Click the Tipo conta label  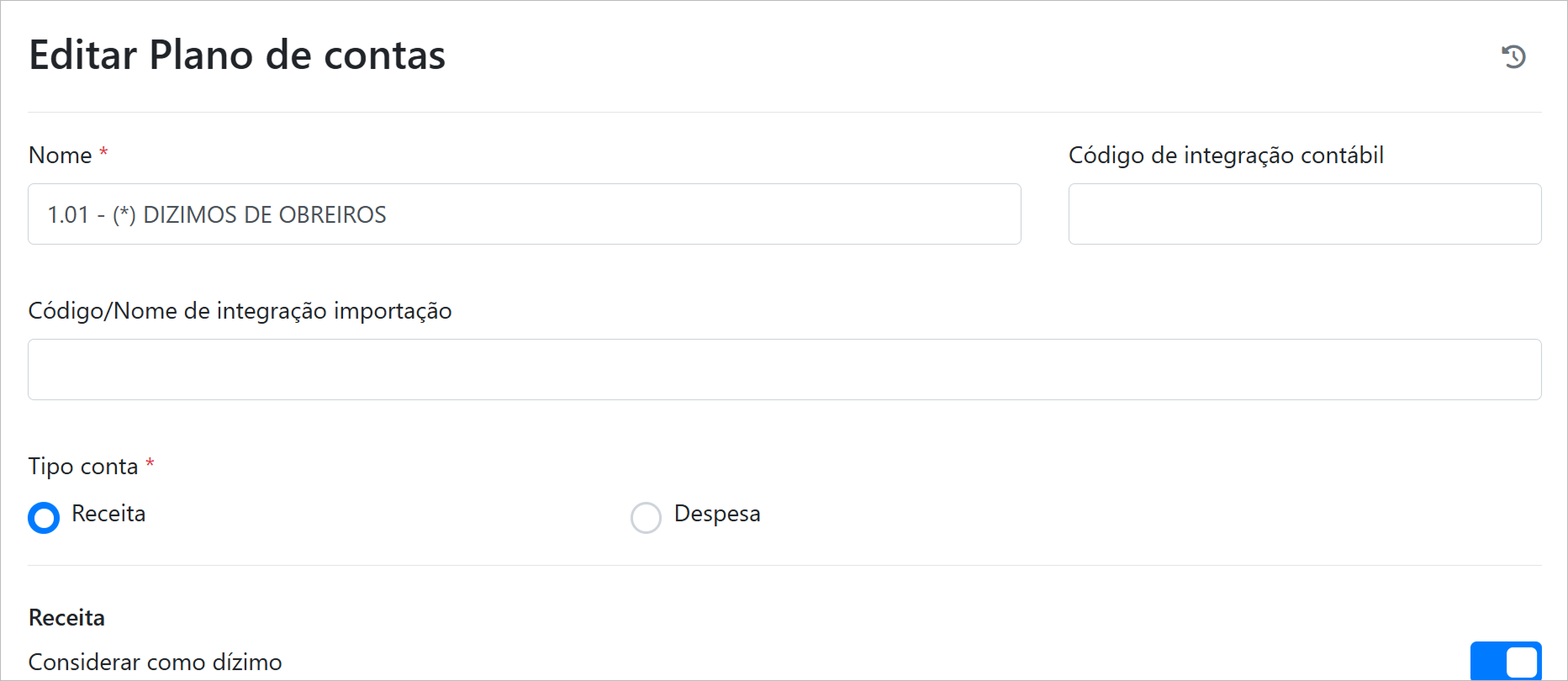(83, 467)
